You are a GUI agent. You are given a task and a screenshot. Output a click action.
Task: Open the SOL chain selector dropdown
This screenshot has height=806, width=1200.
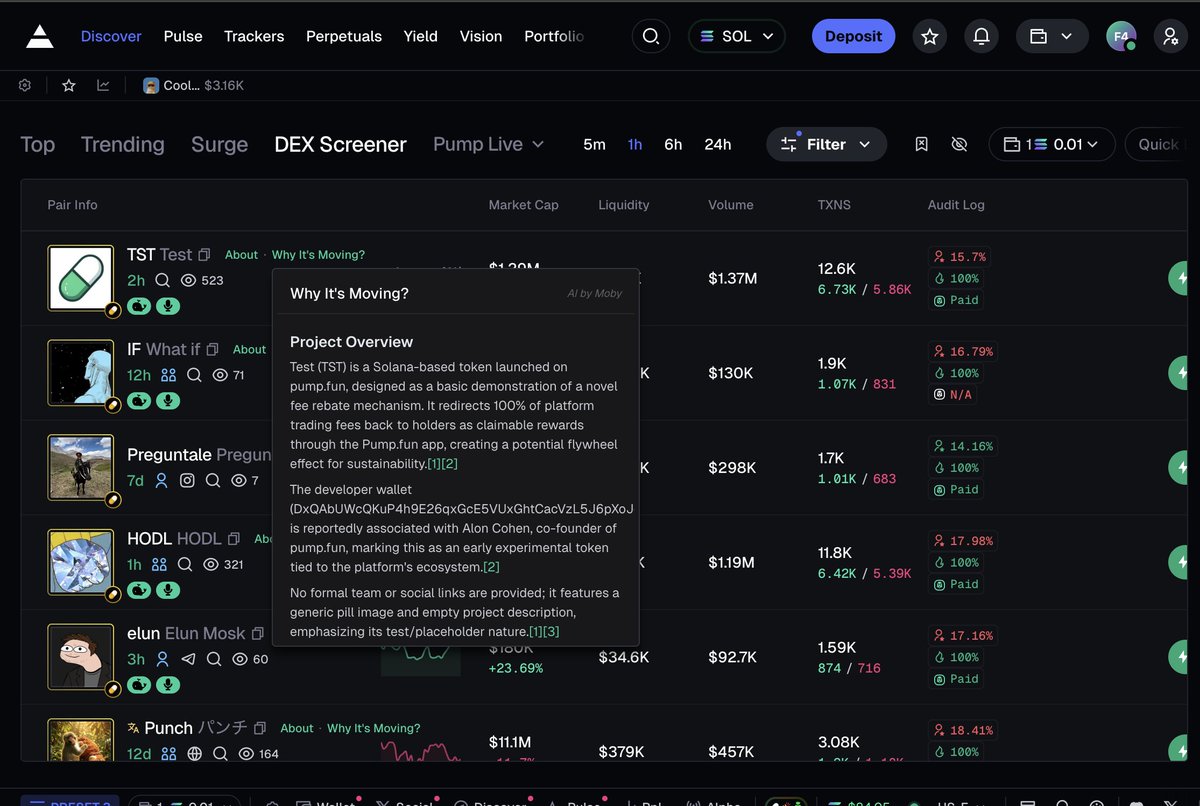click(737, 36)
